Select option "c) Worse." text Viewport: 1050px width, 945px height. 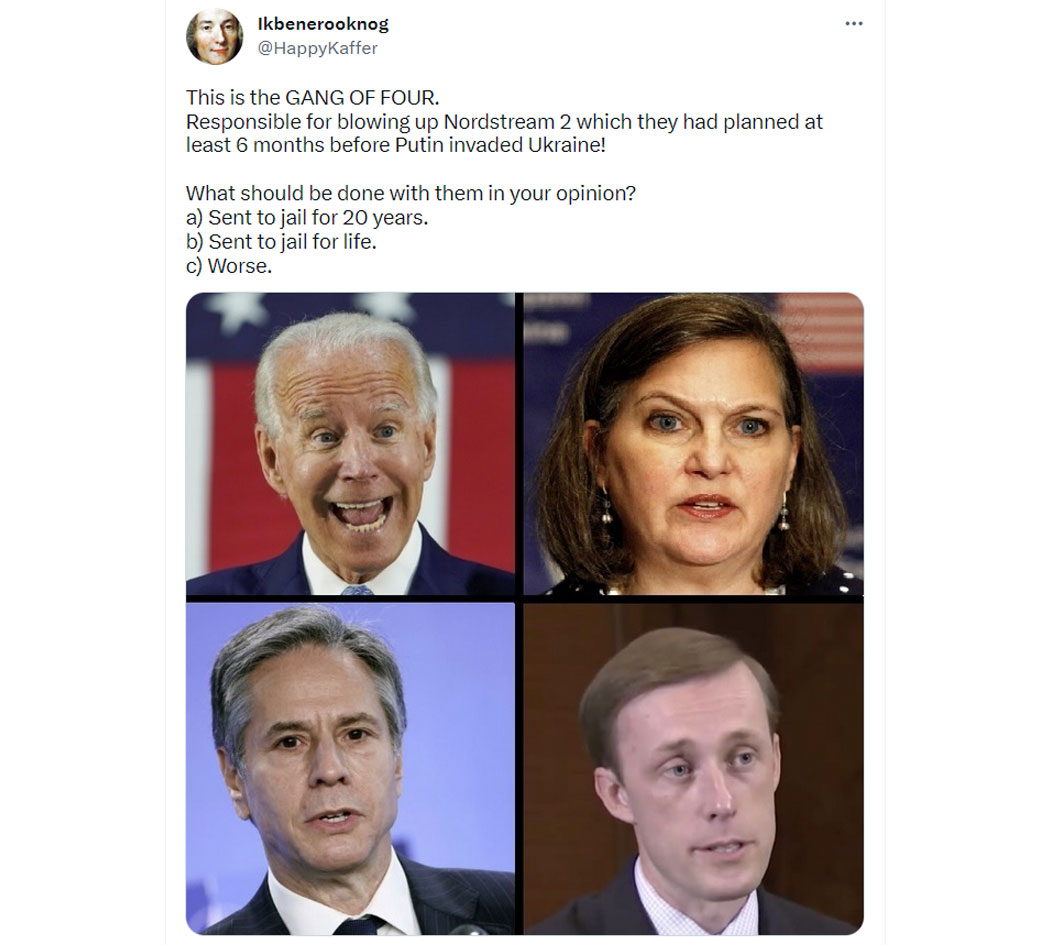pos(229,266)
